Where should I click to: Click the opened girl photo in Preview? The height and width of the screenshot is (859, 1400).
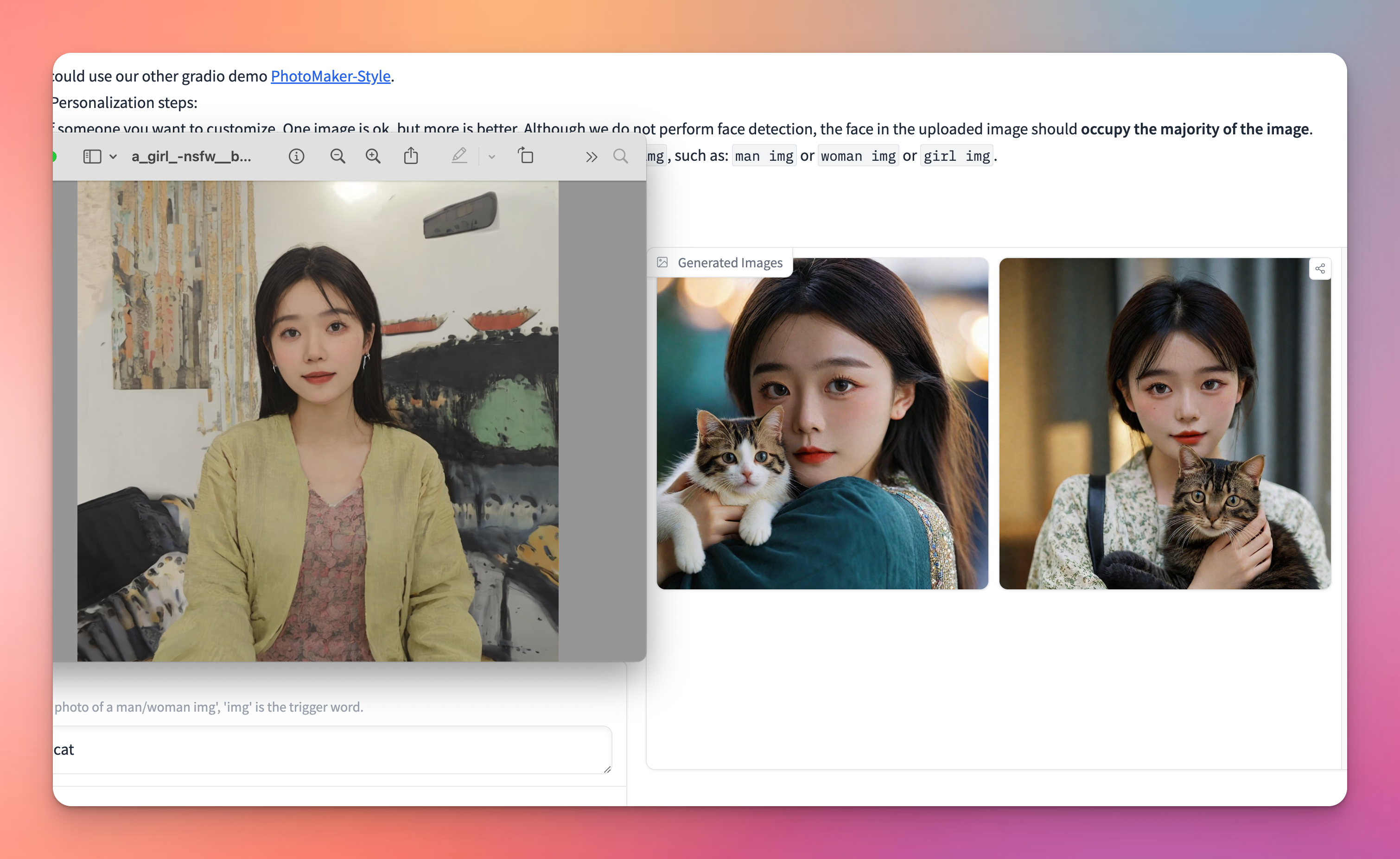[317, 420]
